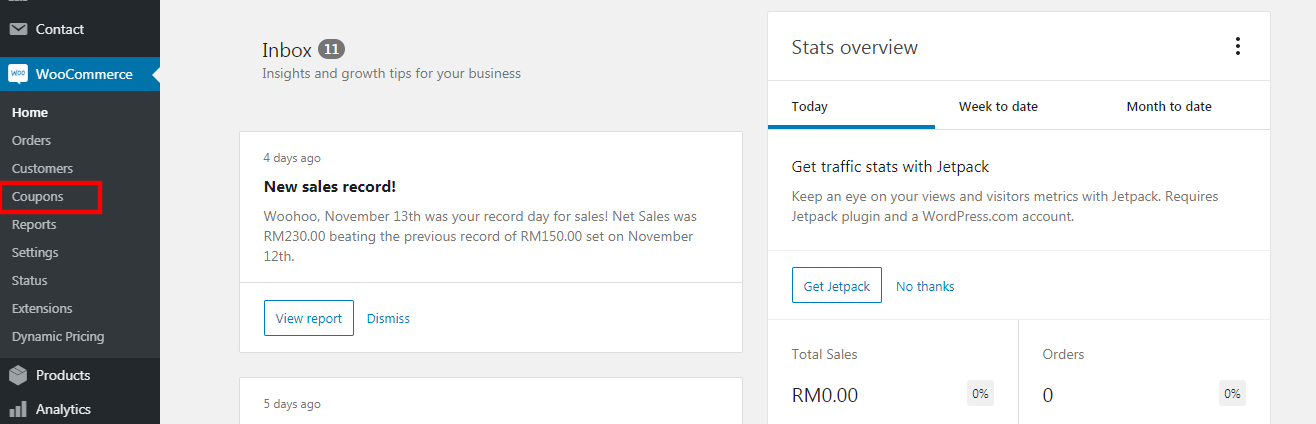Open Stats overview three-dot options menu
Image resolution: width=1316 pixels, height=424 pixels.
[1238, 46]
